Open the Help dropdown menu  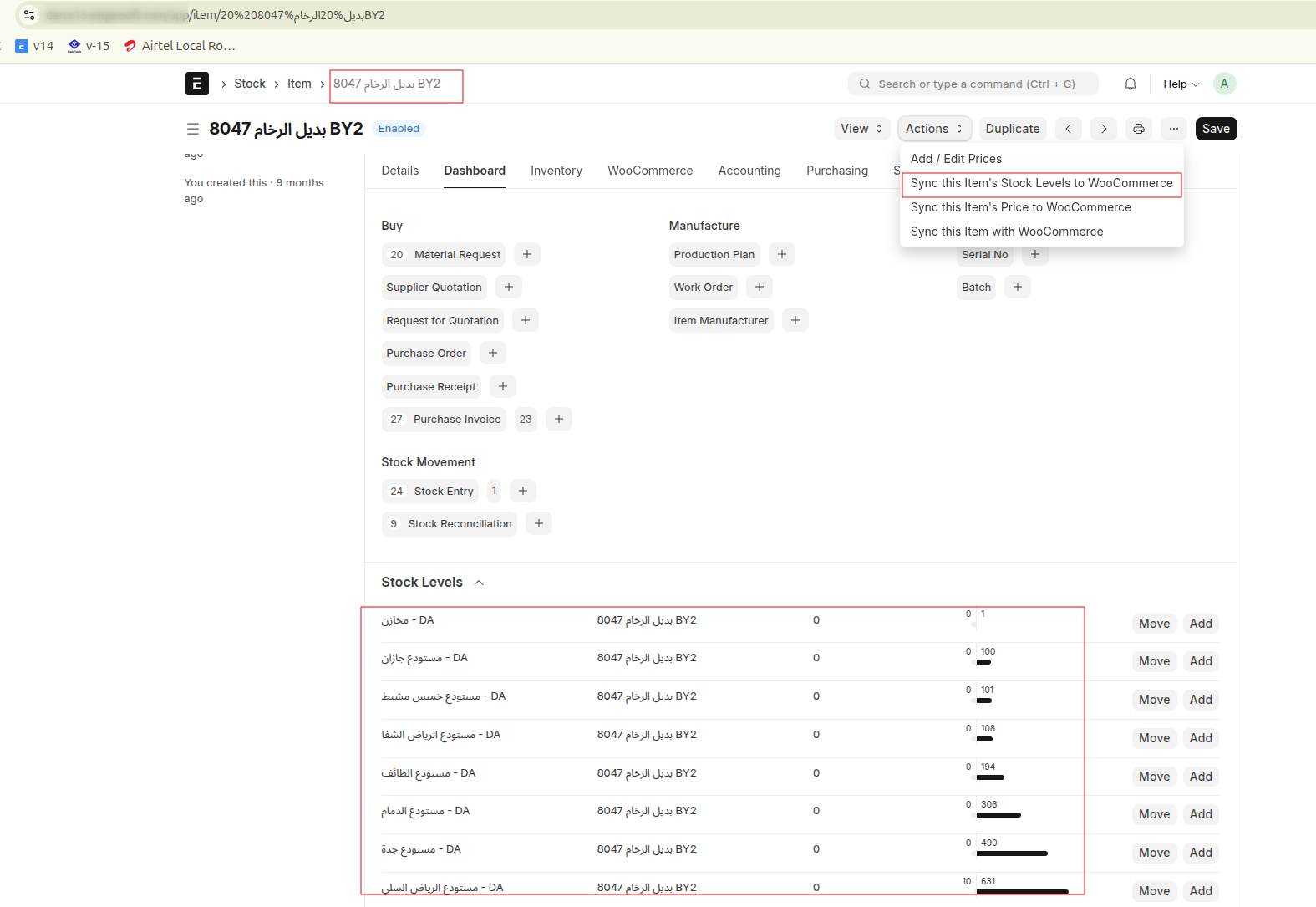1180,84
